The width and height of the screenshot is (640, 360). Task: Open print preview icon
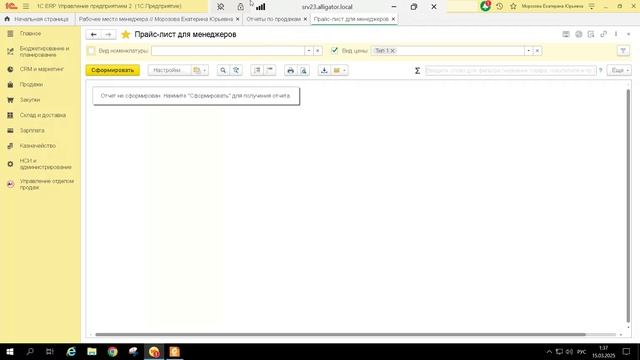pyautogui.click(x=303, y=70)
